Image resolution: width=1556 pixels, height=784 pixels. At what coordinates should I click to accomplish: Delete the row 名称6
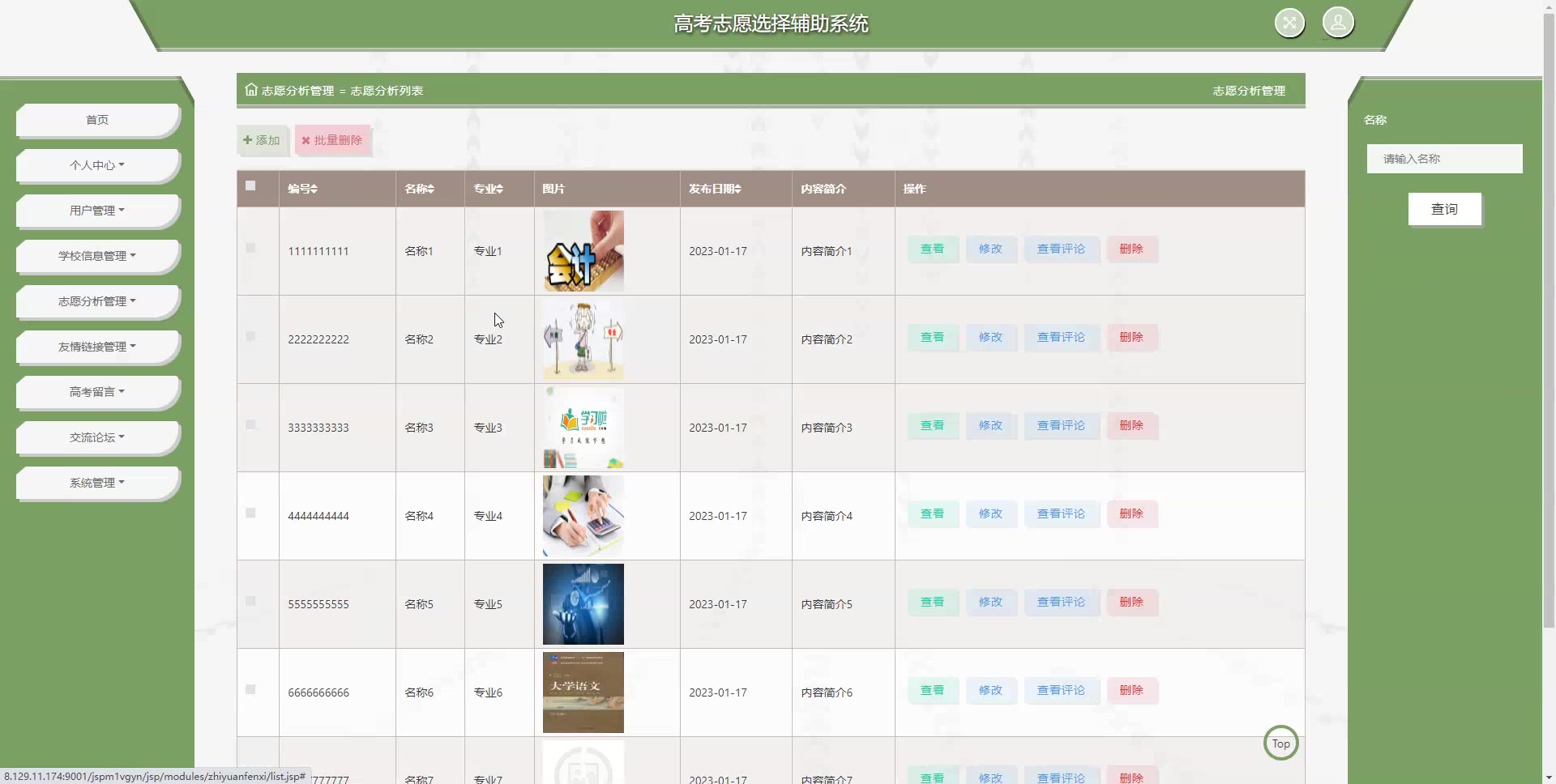pyautogui.click(x=1131, y=690)
